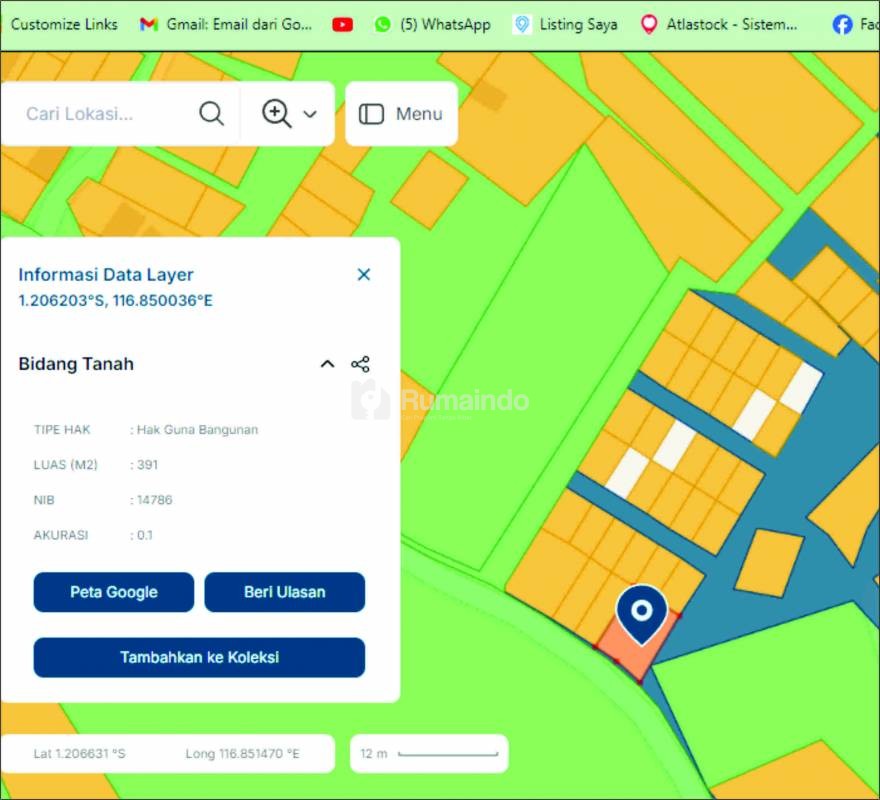Click the search magnifier icon
Image resolution: width=880 pixels, height=800 pixels.
[x=211, y=113]
